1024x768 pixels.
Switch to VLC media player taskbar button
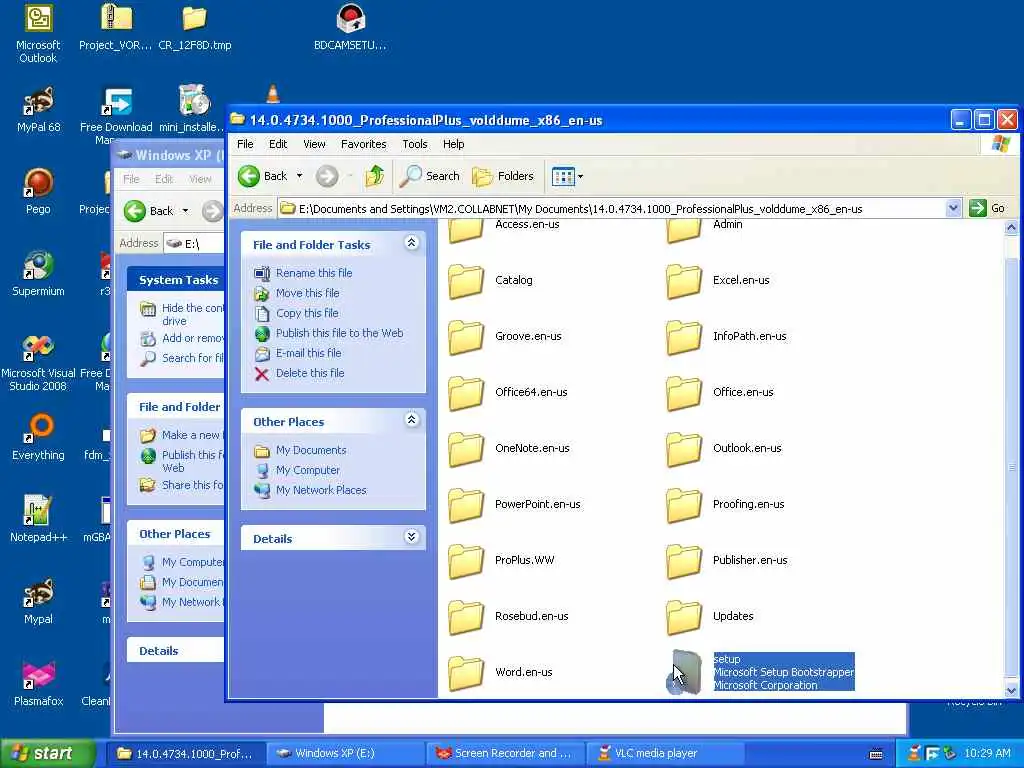pos(665,754)
